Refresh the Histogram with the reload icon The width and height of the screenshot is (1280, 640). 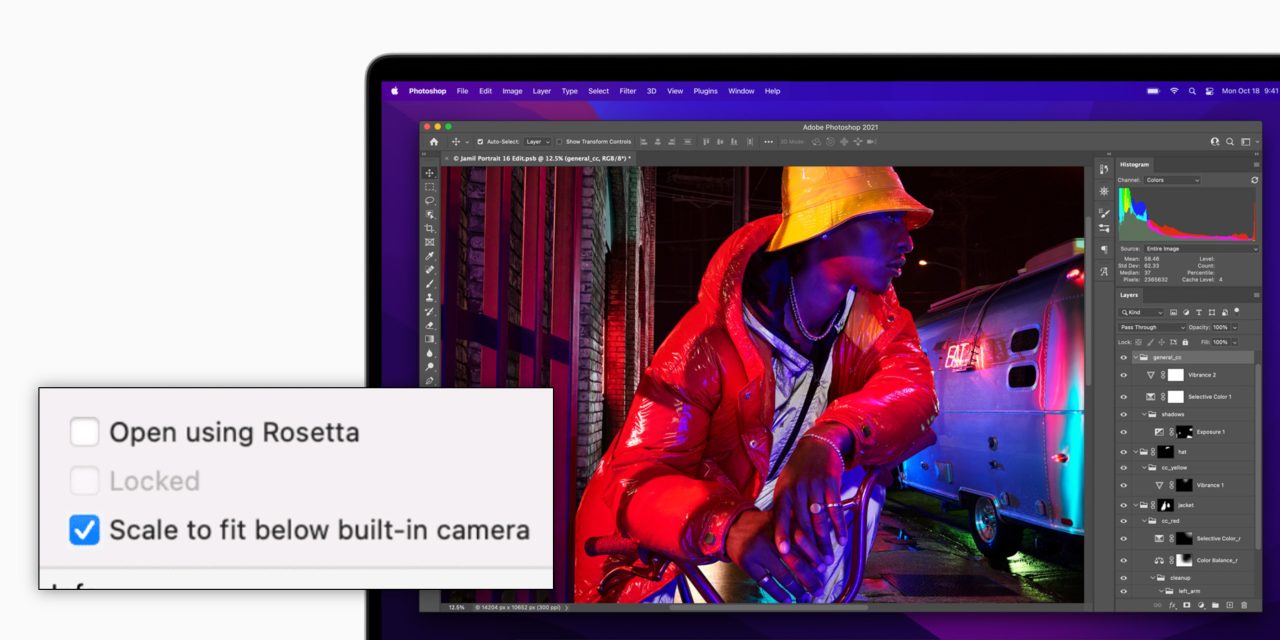(x=1255, y=180)
